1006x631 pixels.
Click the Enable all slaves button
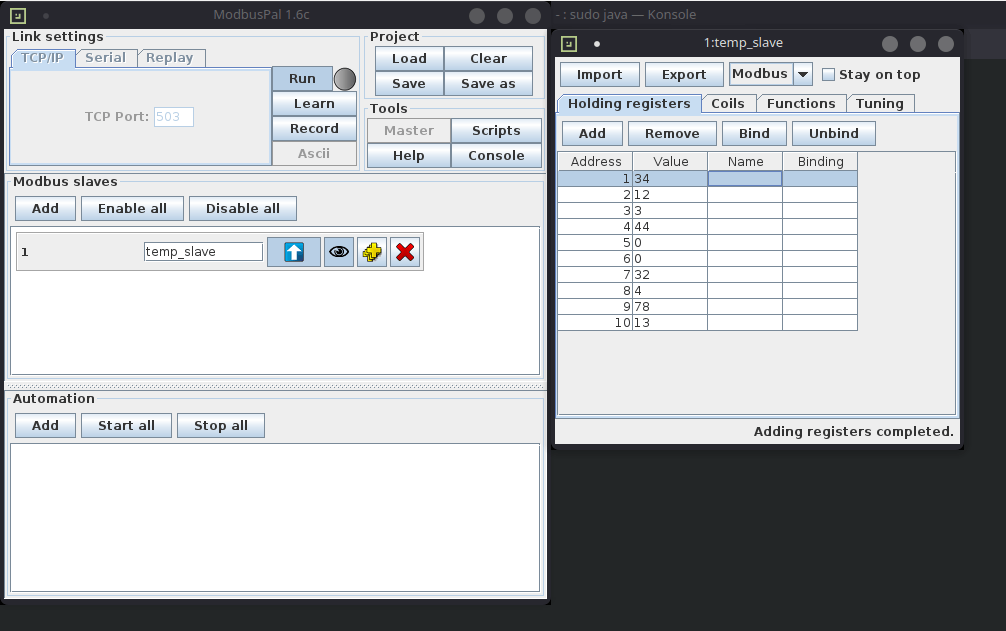[132, 208]
